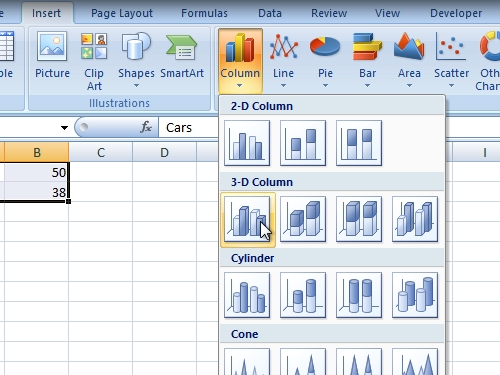500x375 pixels.
Task: Click the Column chart button
Action: (240, 60)
